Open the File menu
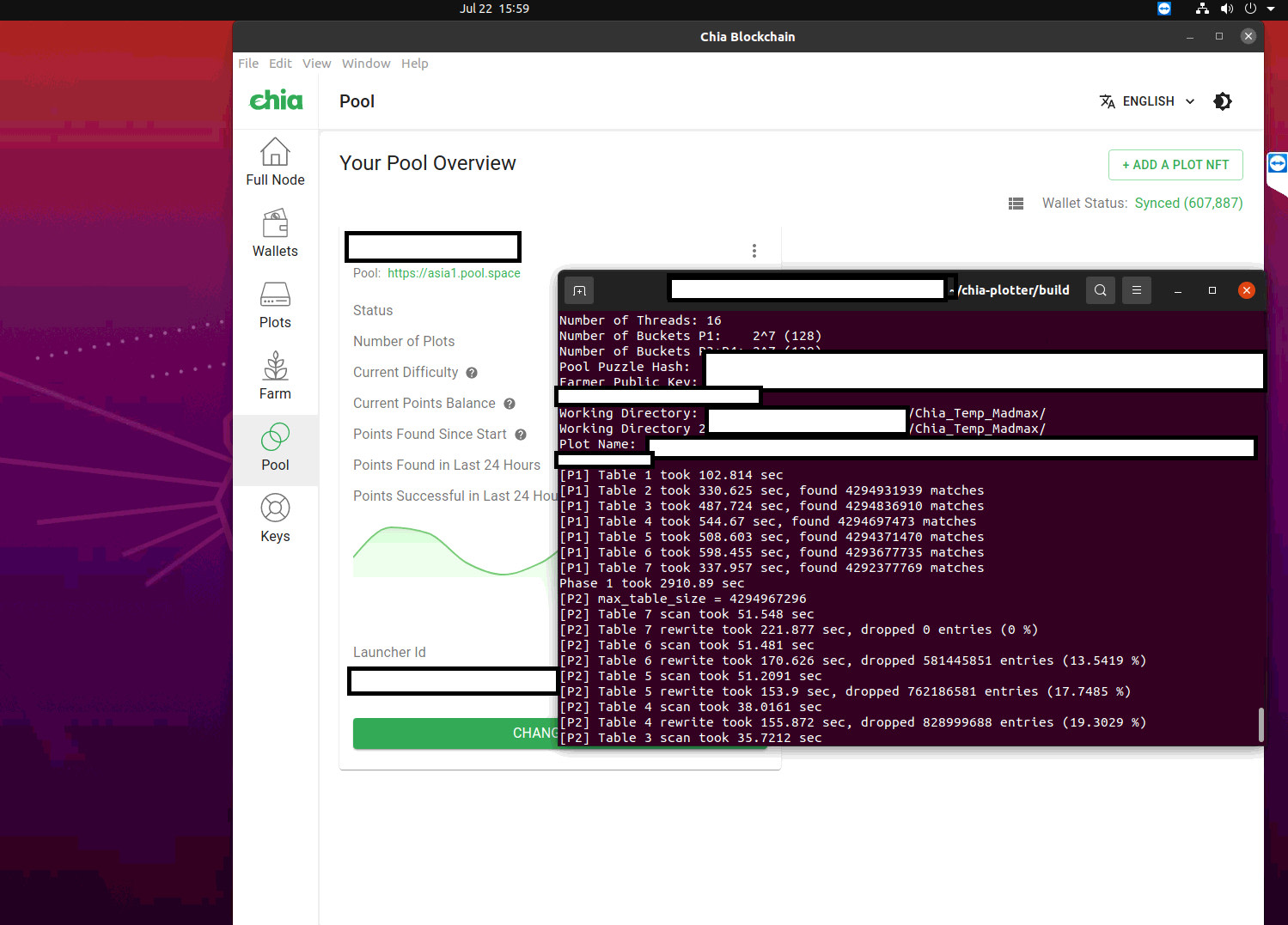 (248, 64)
